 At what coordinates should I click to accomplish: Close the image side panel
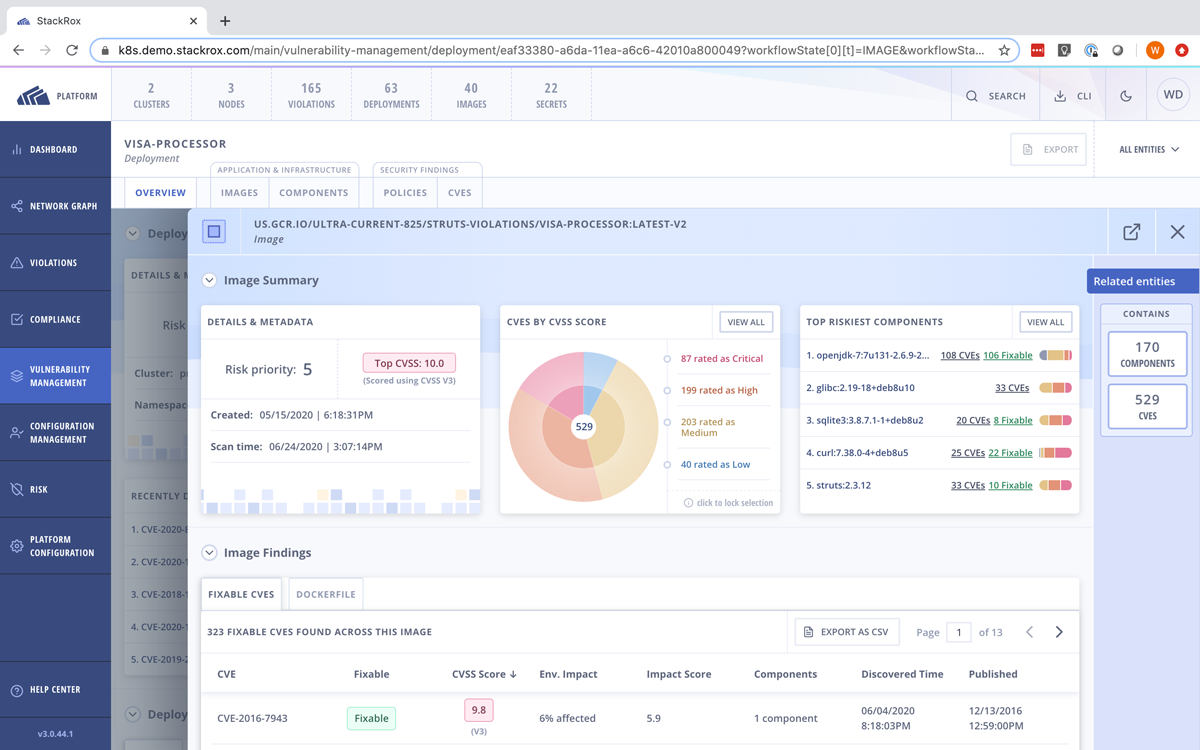pyautogui.click(x=1177, y=232)
